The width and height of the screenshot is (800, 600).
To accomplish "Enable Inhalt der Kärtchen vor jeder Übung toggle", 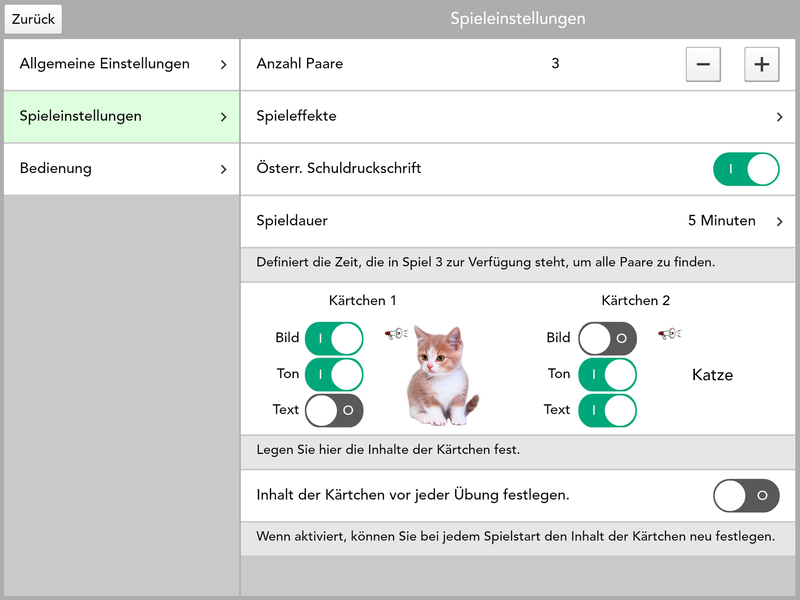I will tap(745, 495).
